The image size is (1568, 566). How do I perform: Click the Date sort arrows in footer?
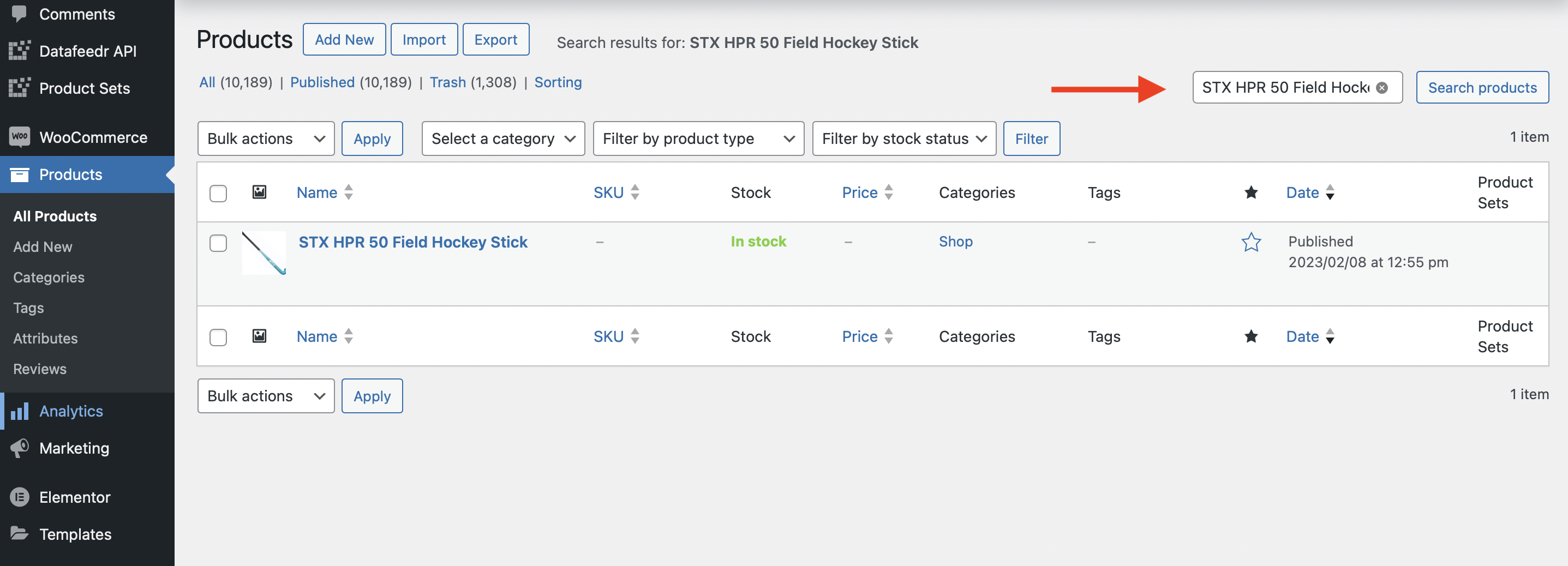tap(1330, 336)
